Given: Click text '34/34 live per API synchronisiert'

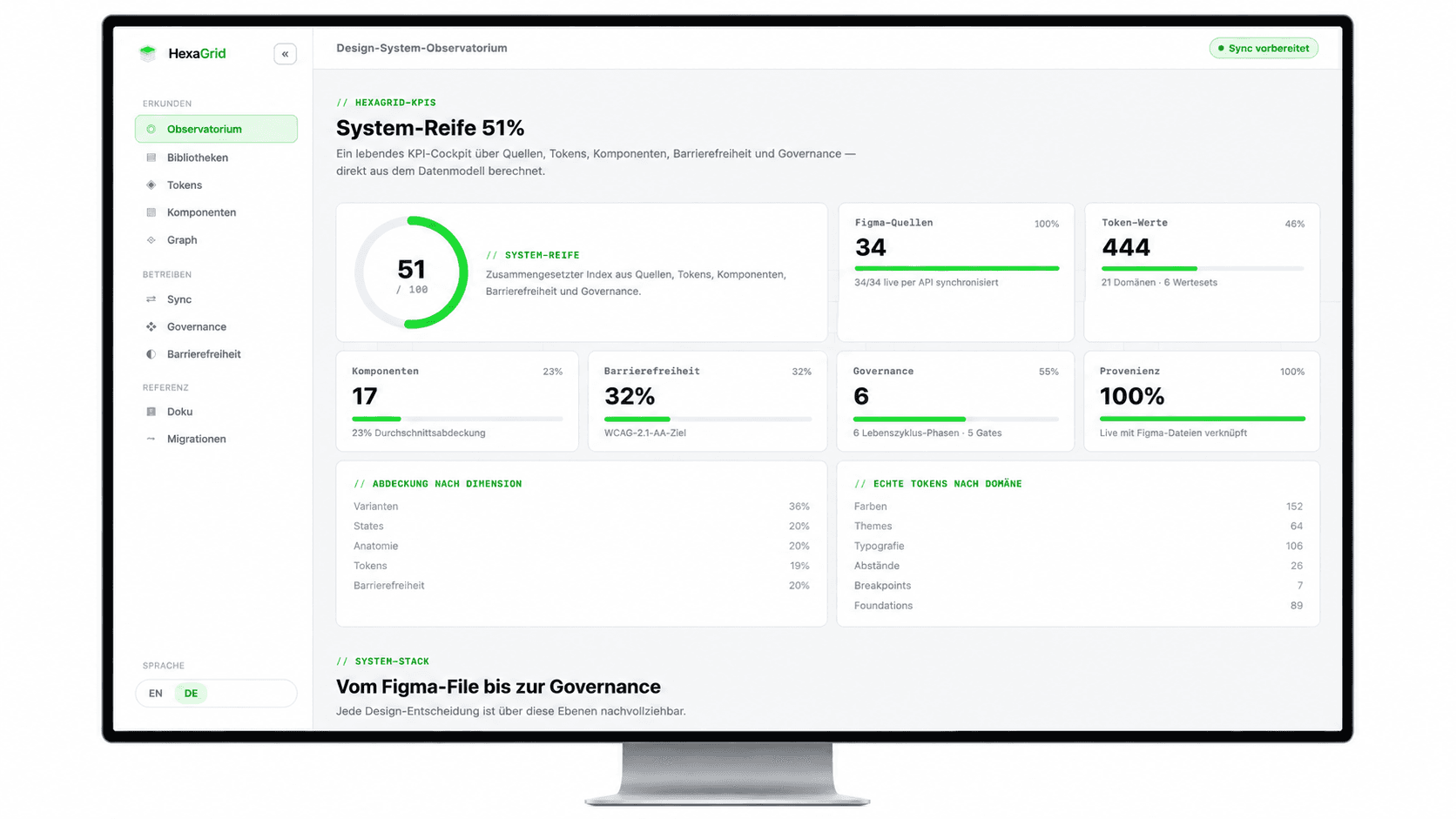Looking at the screenshot, I should click(x=927, y=283).
